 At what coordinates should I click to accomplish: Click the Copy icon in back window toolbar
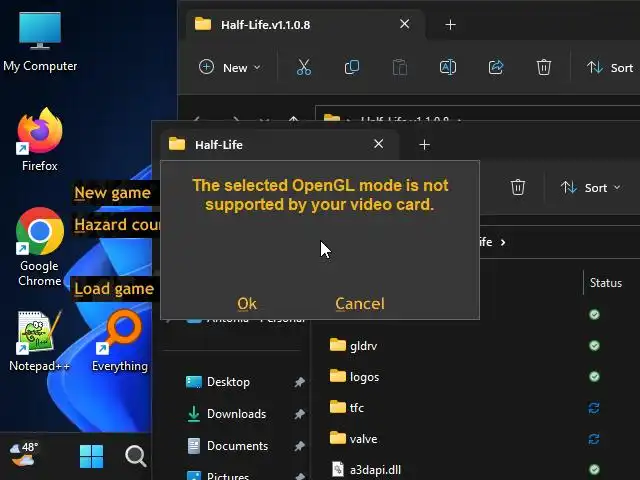pyautogui.click(x=352, y=67)
